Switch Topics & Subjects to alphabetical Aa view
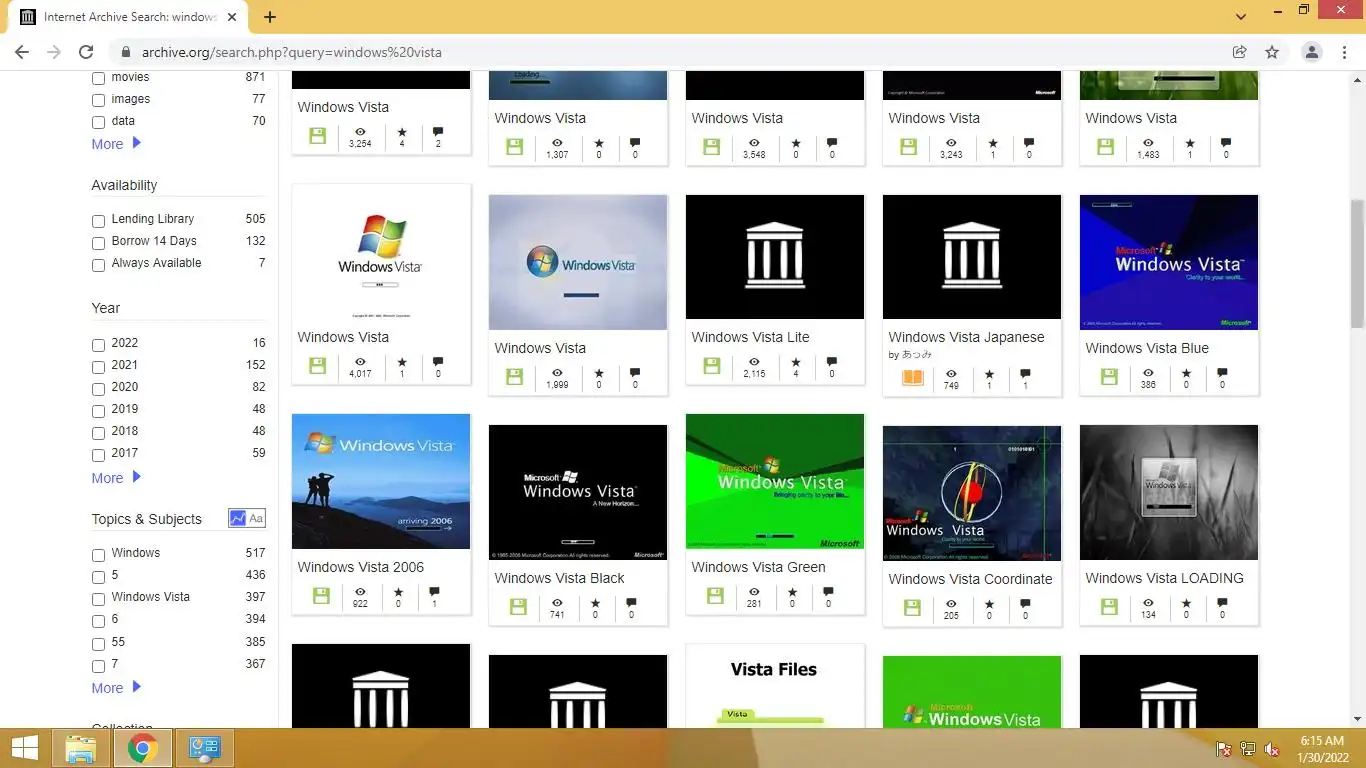This screenshot has height=768, width=1366. pyautogui.click(x=256, y=518)
